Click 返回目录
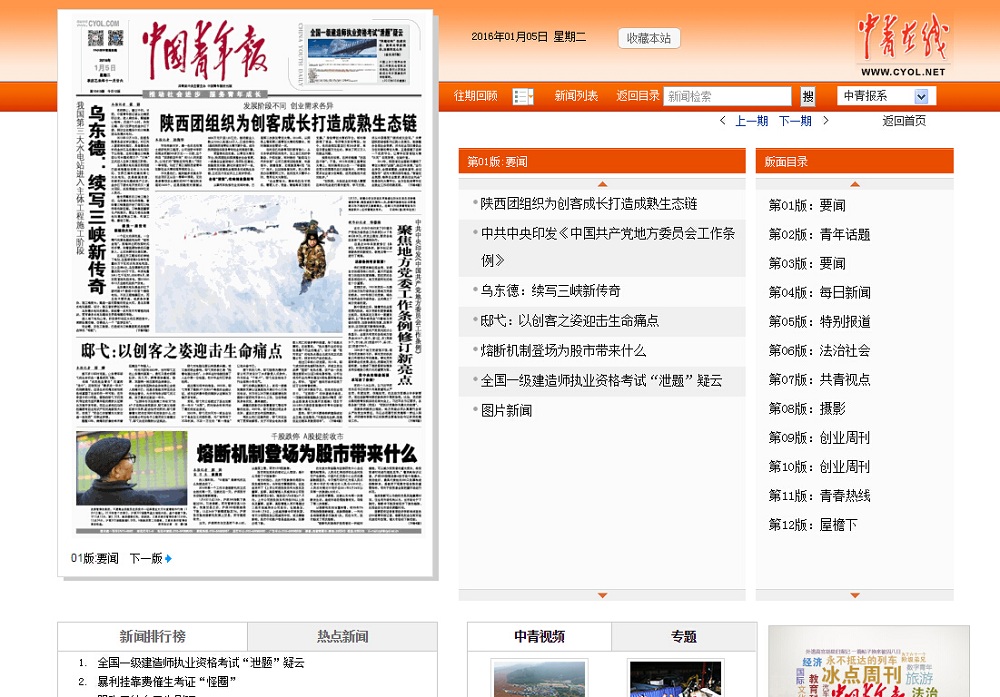This screenshot has width=1000, height=697. [638, 96]
